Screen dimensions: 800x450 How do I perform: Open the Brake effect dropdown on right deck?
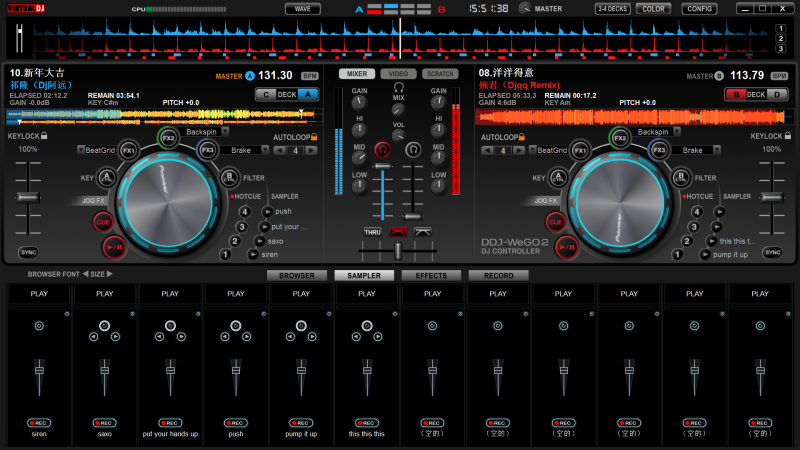[717, 149]
